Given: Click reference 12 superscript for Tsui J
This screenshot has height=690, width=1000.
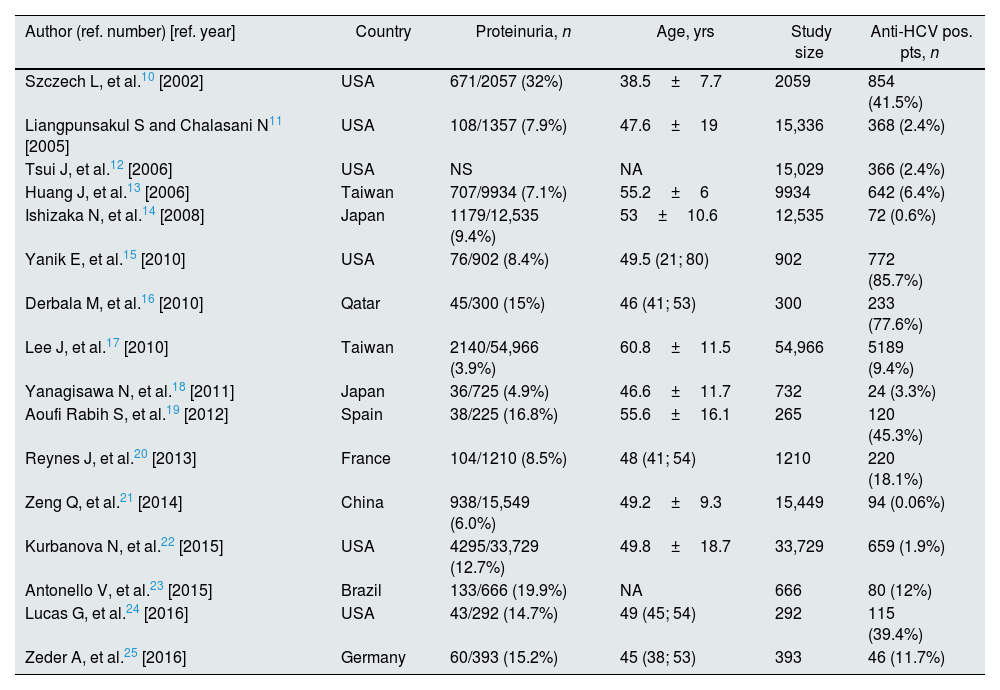Looking at the screenshot, I should coord(118,166).
